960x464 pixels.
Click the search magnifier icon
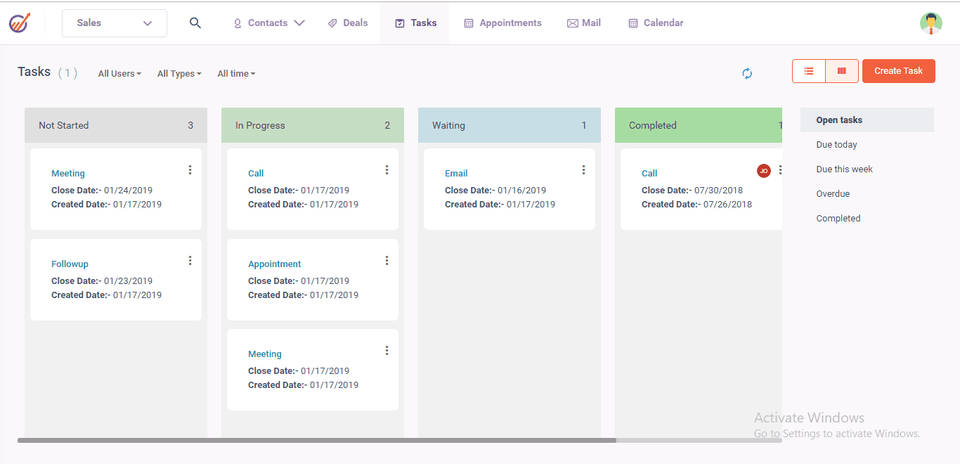click(195, 23)
